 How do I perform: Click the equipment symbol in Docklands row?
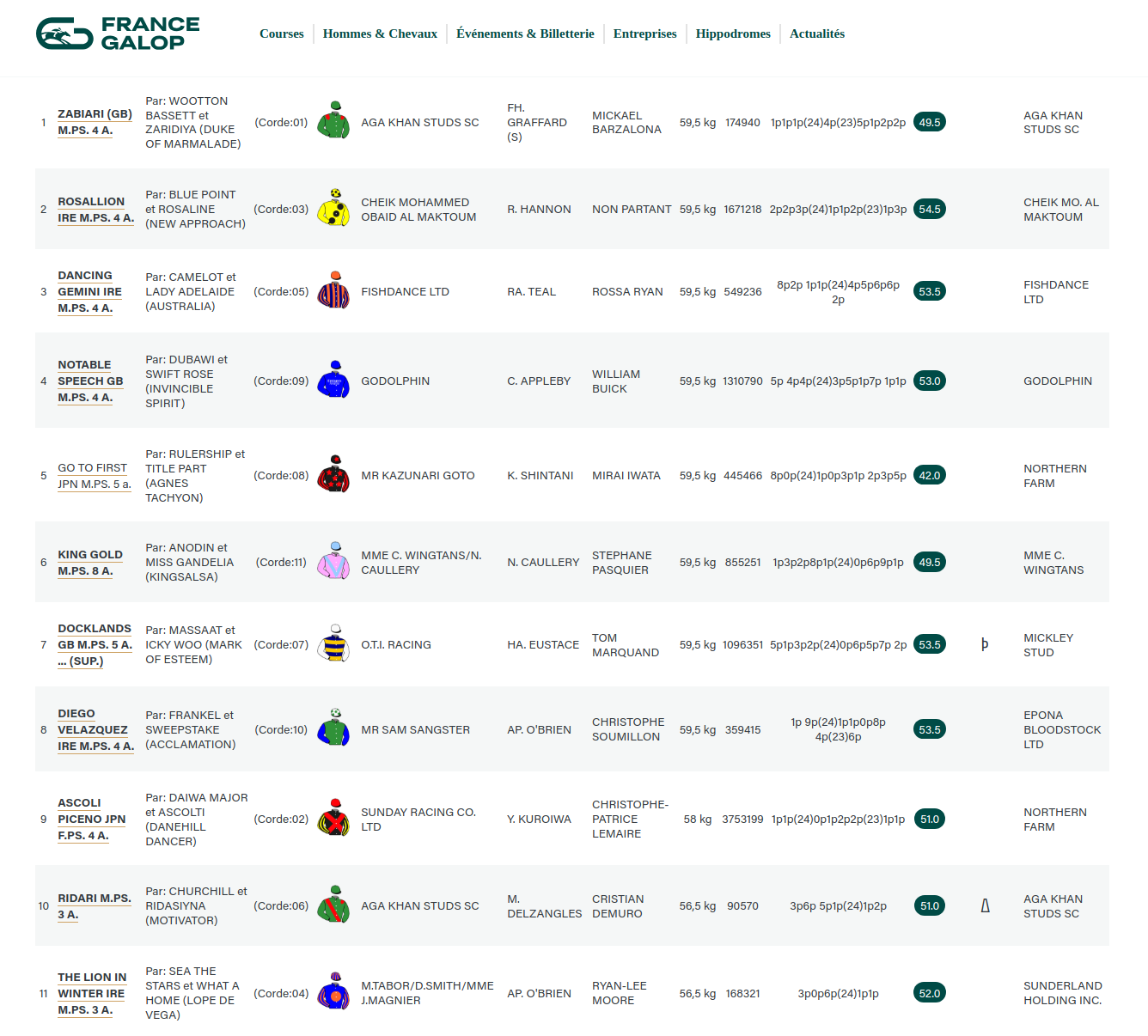tap(985, 644)
